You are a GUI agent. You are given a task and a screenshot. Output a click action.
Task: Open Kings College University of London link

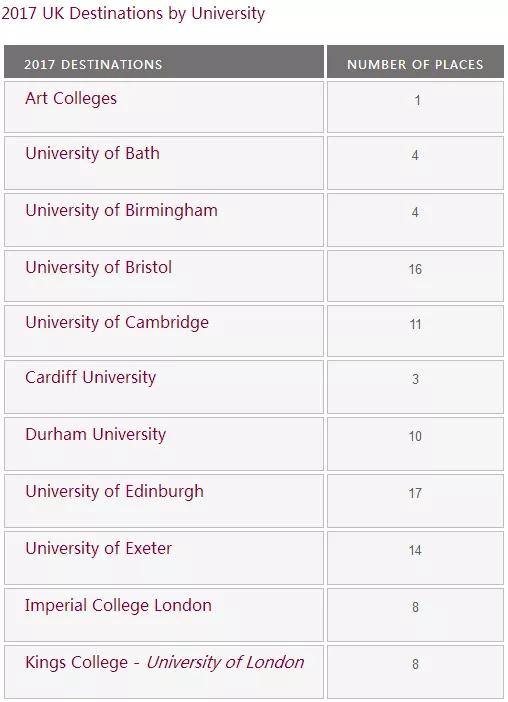[x=164, y=663]
